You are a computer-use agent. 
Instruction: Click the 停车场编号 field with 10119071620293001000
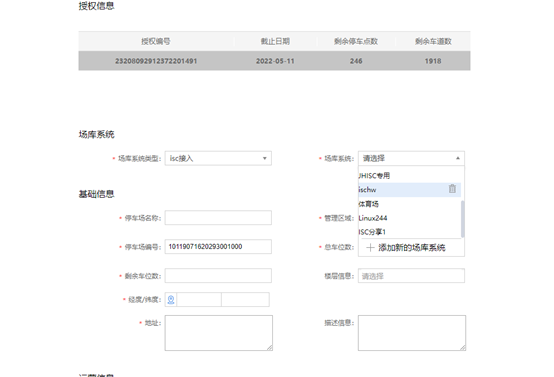[x=218, y=247]
